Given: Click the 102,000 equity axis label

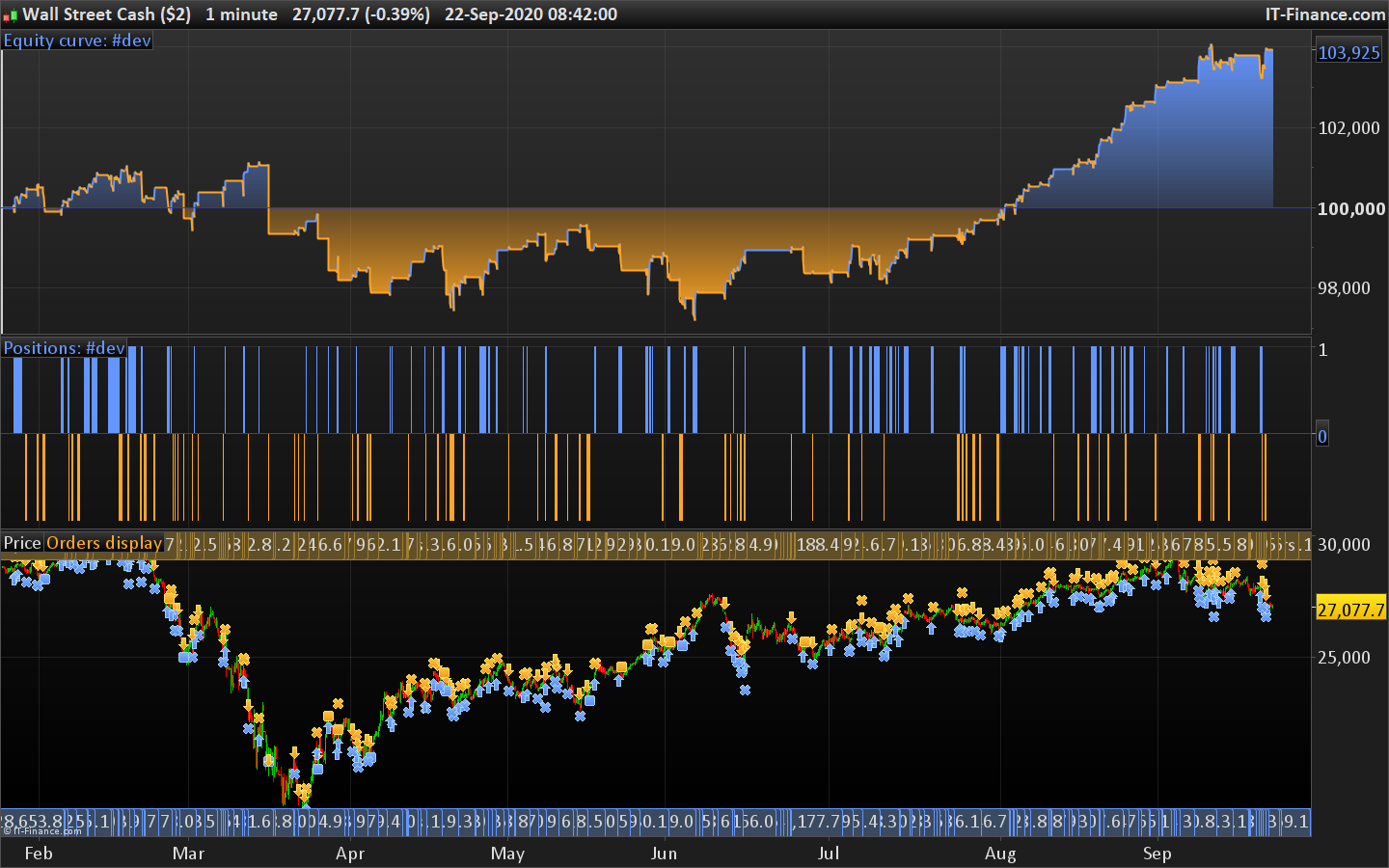Looking at the screenshot, I should 1348,128.
